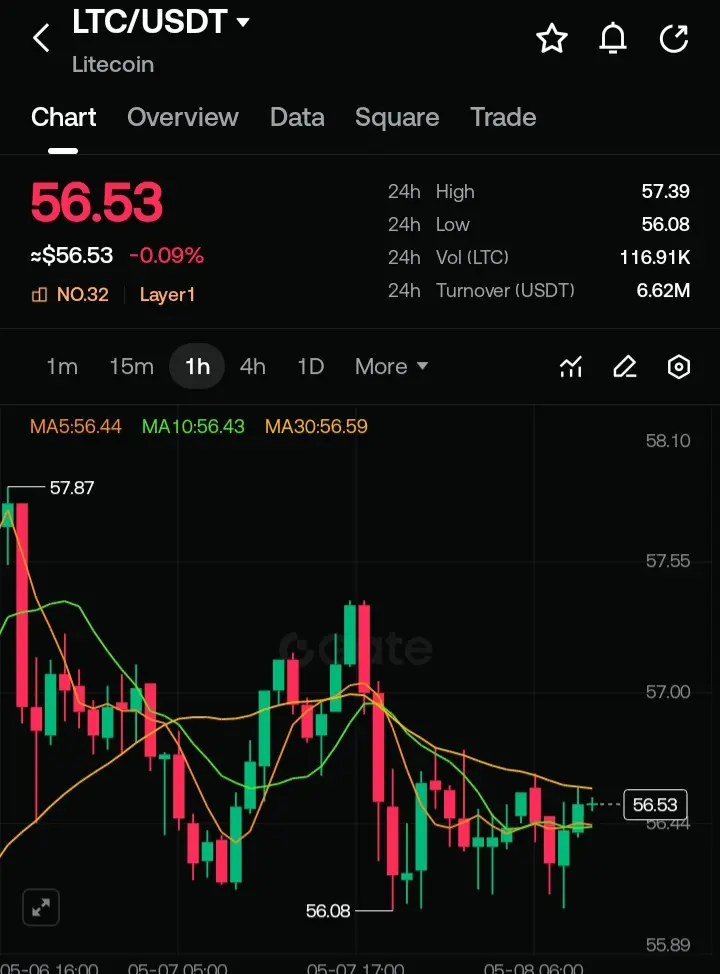Viewport: 720px width, 974px height.
Task: Add LTC/USDT to favorites with the star
Action: pyautogui.click(x=552, y=39)
